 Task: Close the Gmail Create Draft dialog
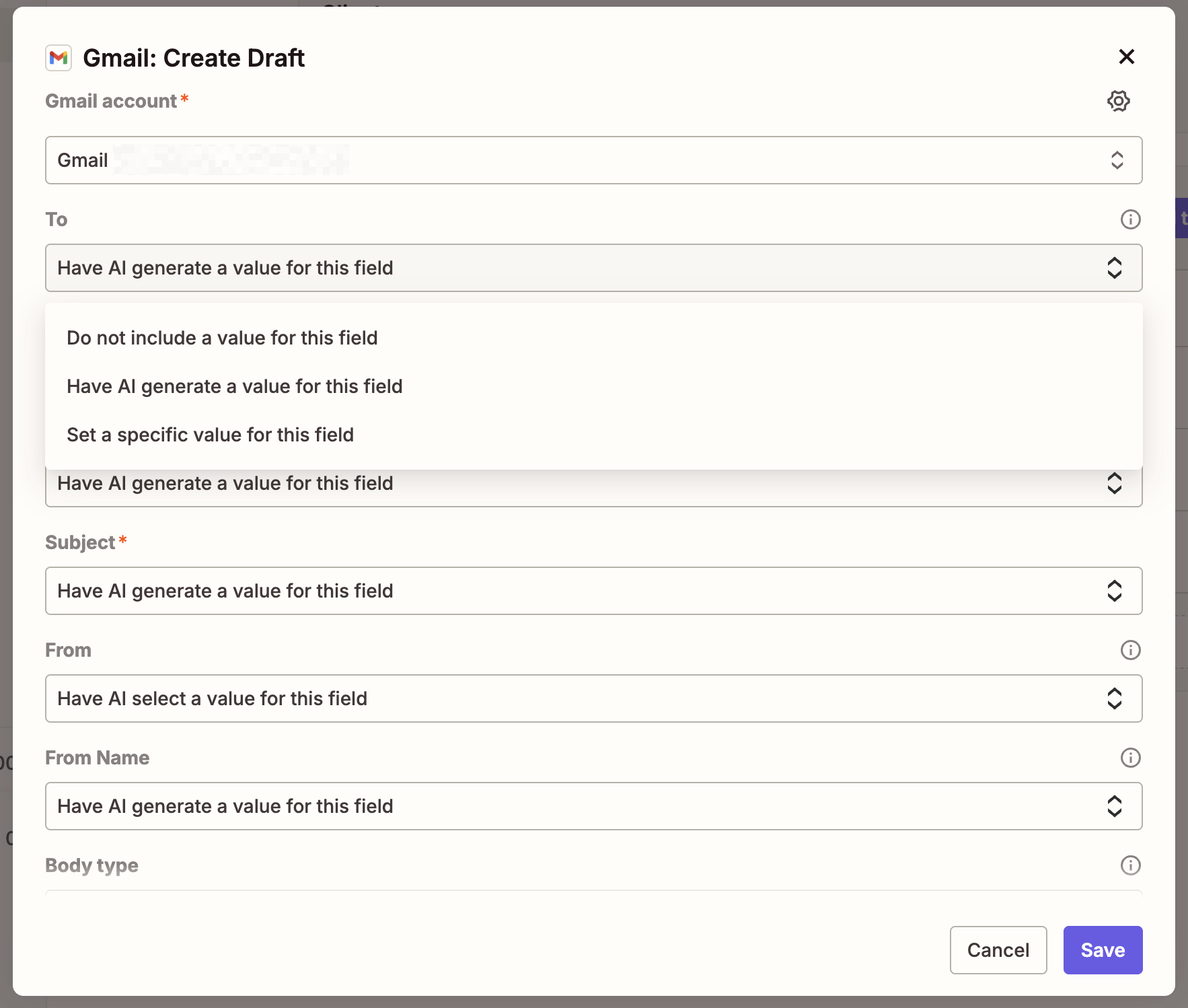pos(1127,57)
